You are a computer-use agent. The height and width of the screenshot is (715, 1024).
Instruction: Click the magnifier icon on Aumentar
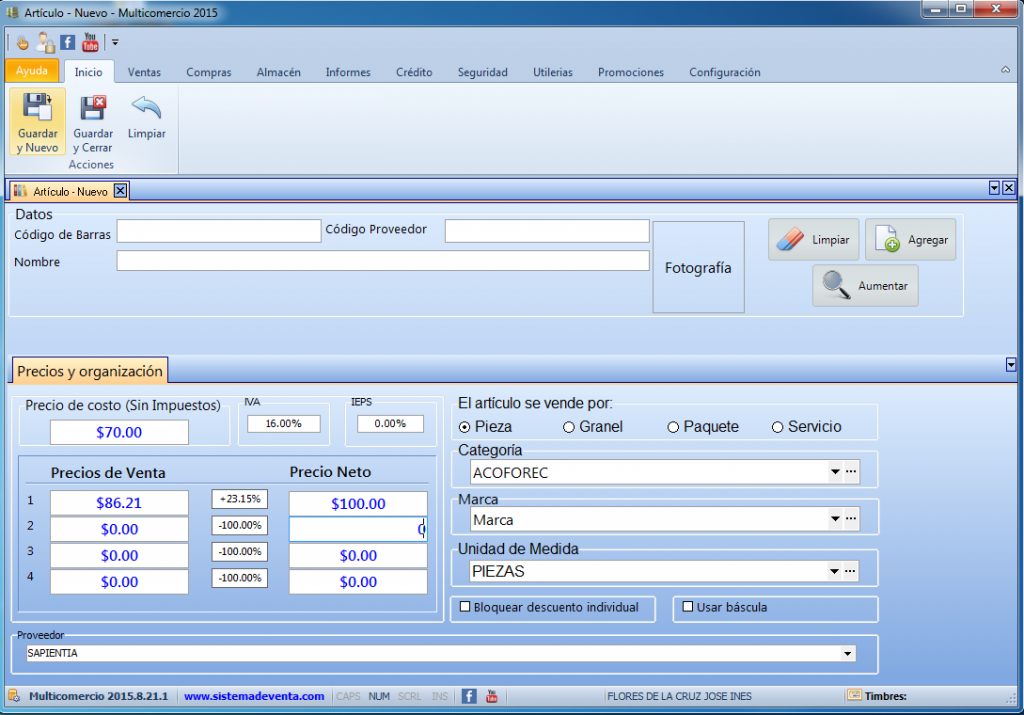point(835,285)
